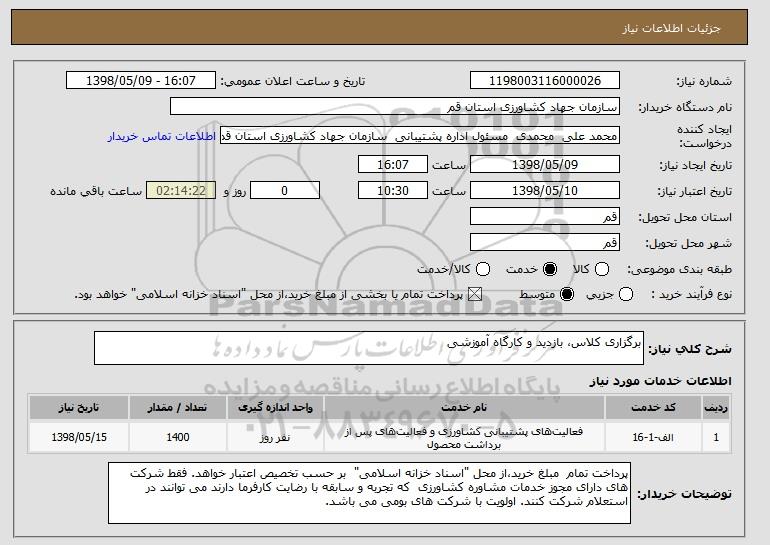This screenshot has width=770, height=545.
Task: Click the تعداد / مقدار column header
Action: click(177, 408)
